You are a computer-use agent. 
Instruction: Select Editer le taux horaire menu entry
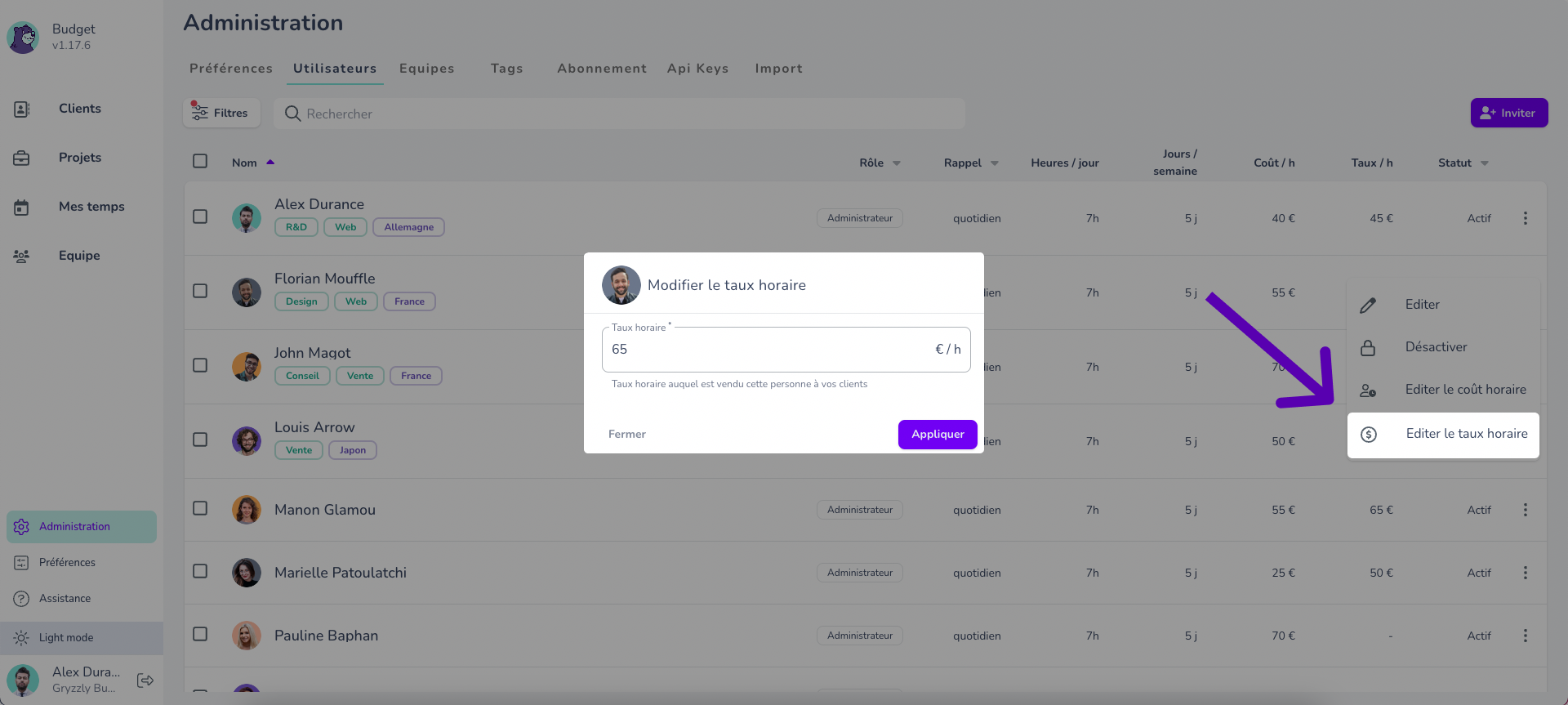[x=1443, y=435]
